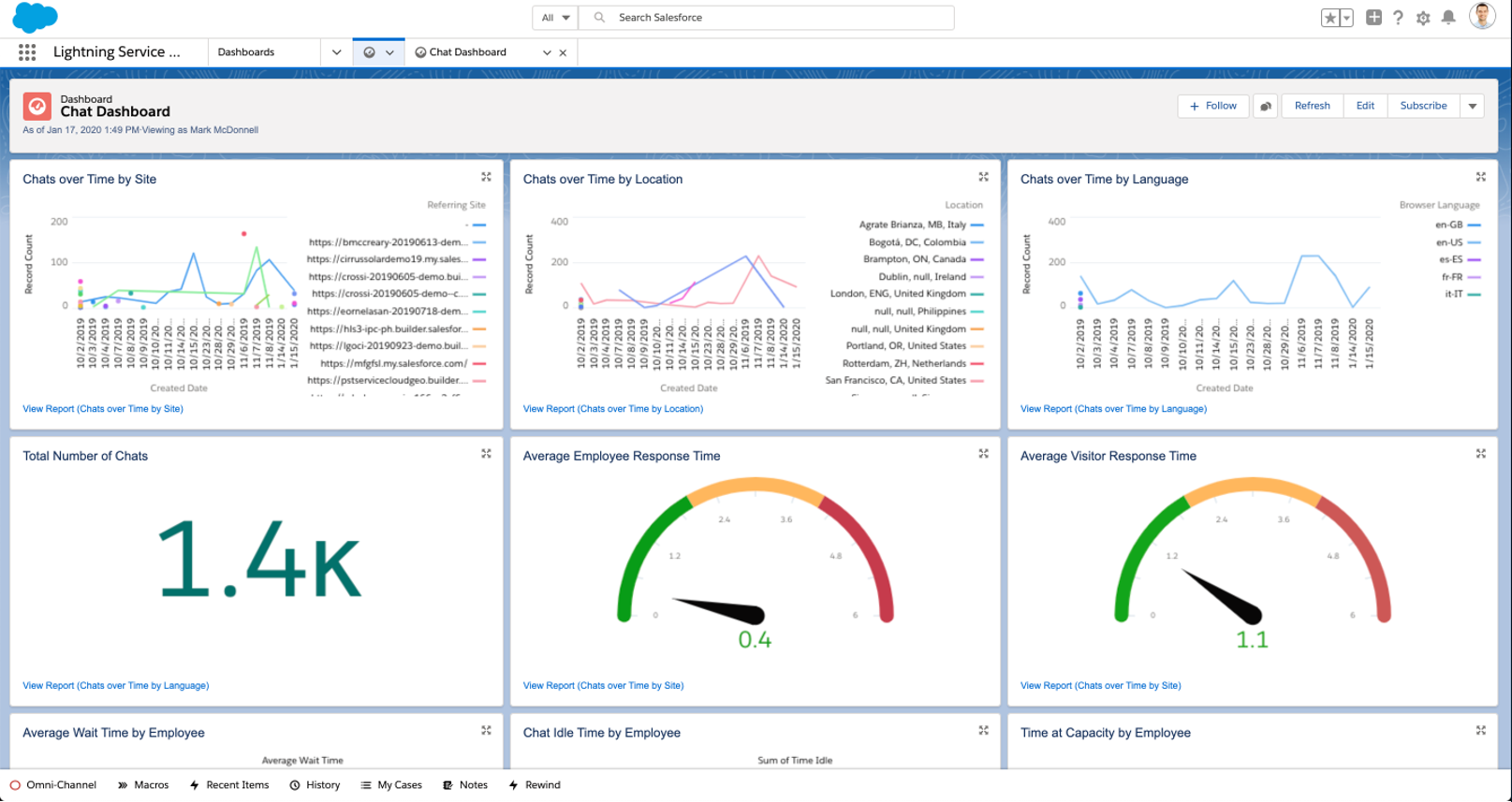
Task: Open the user profile avatar
Action: pyautogui.click(x=1482, y=16)
